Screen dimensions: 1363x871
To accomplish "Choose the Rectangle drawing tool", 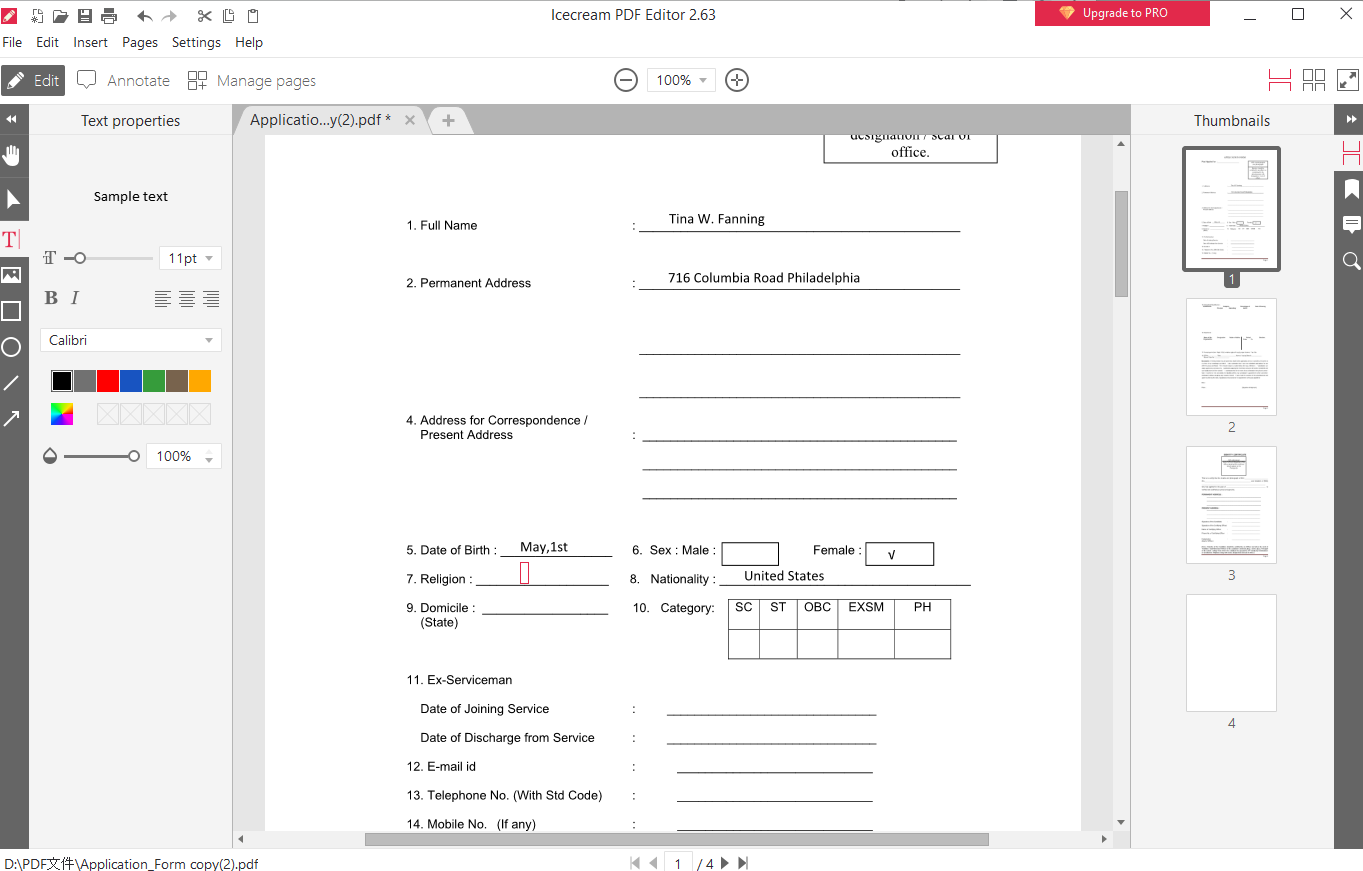I will point(14,311).
